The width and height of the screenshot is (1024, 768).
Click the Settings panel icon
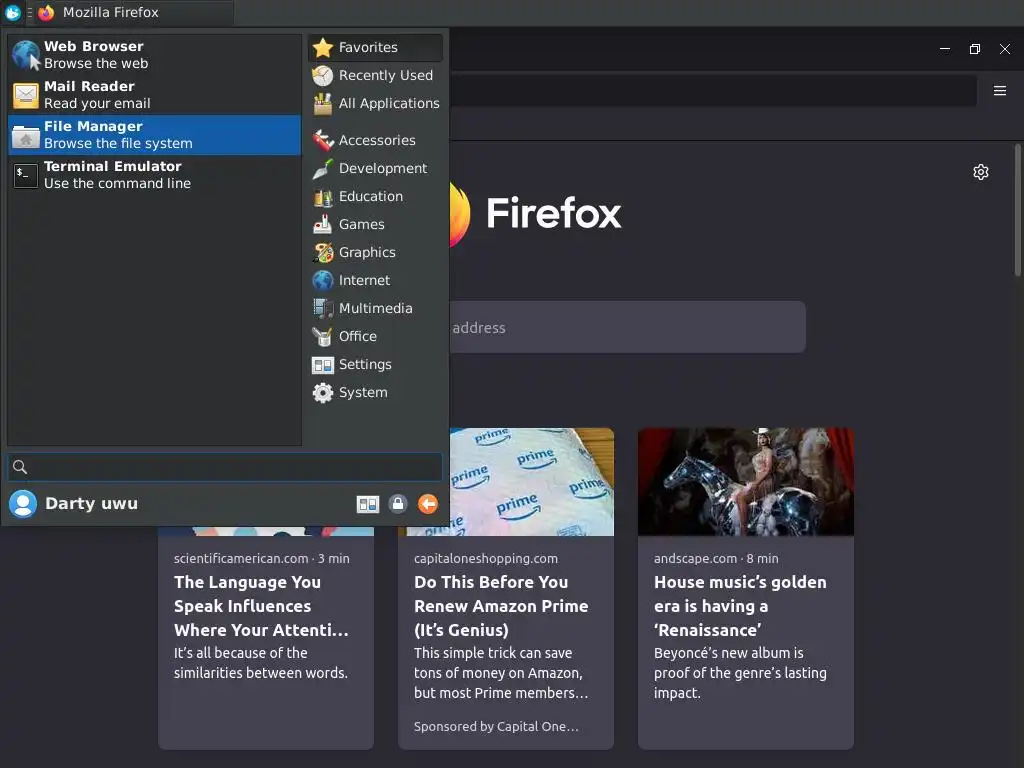(323, 365)
